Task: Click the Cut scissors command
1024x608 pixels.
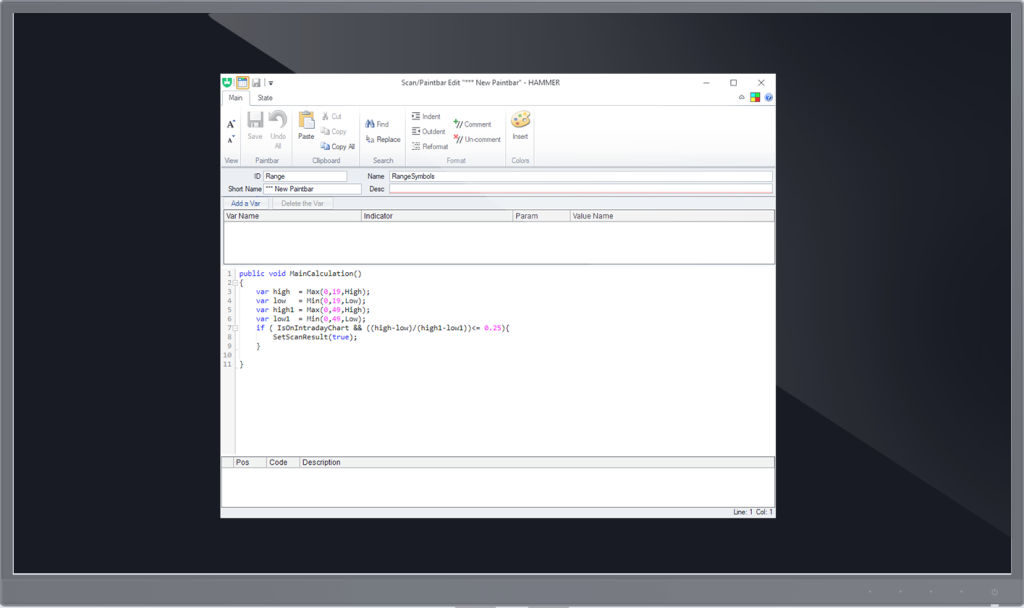Action: tap(332, 116)
